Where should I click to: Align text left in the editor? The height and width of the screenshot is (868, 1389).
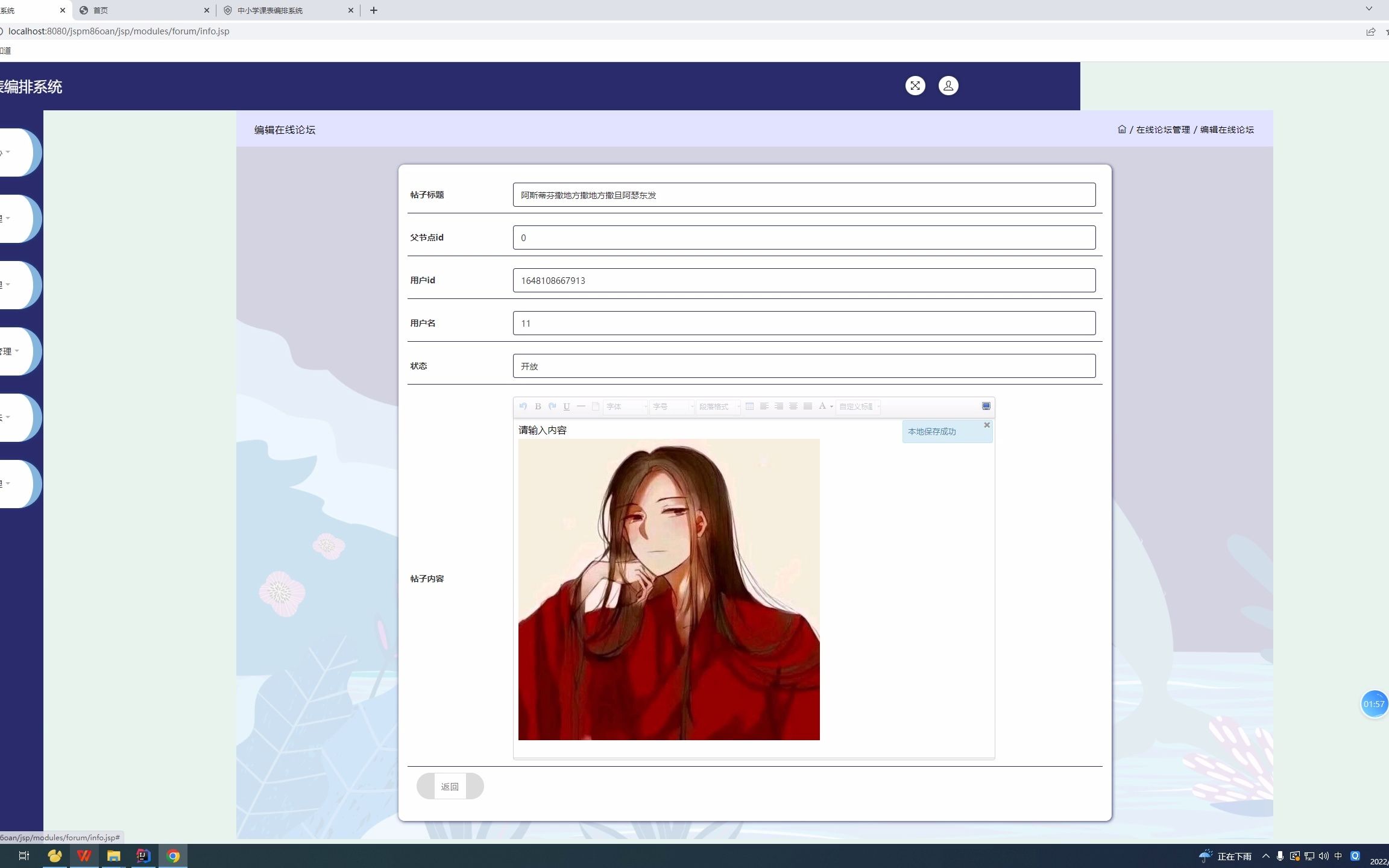(x=764, y=406)
